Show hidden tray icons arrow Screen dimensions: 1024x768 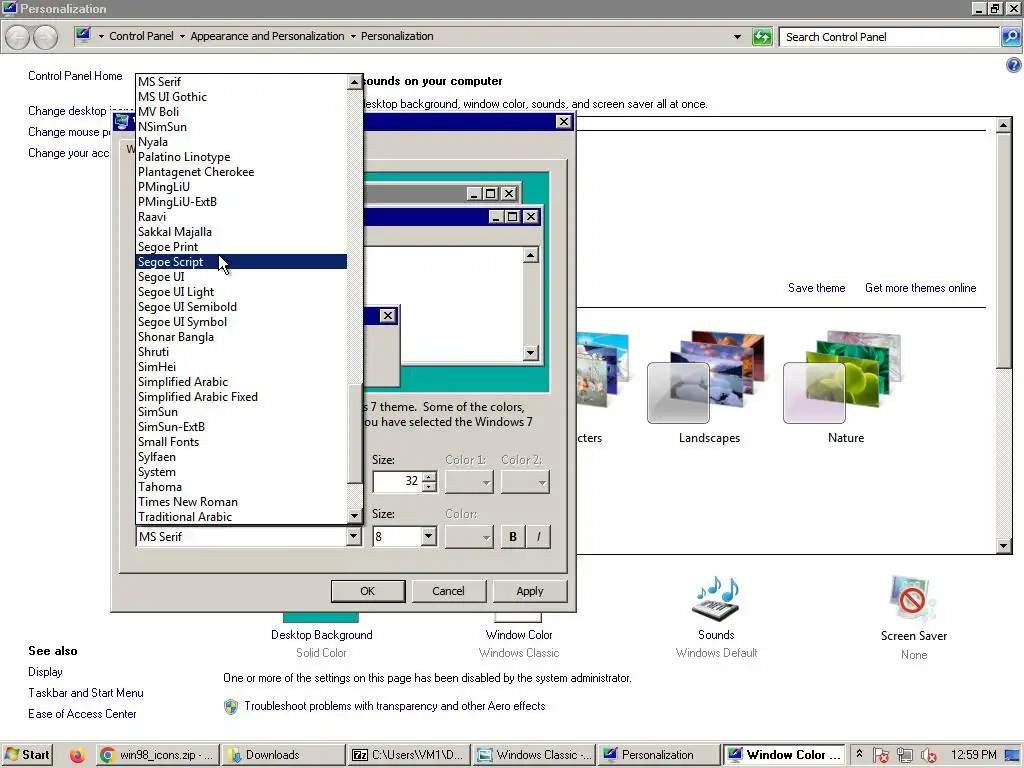coord(859,754)
